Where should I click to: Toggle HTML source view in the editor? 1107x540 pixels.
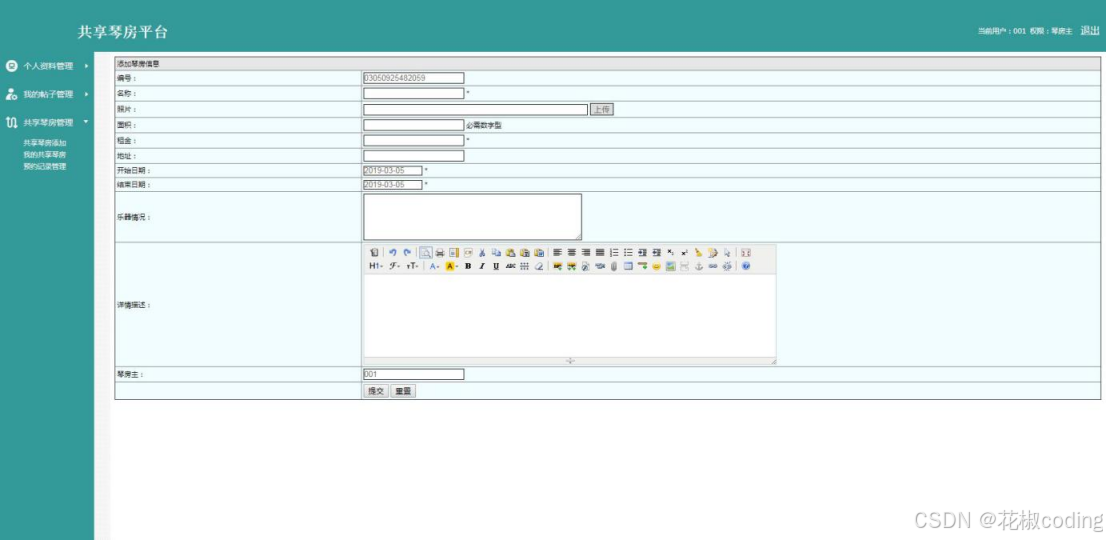point(374,253)
